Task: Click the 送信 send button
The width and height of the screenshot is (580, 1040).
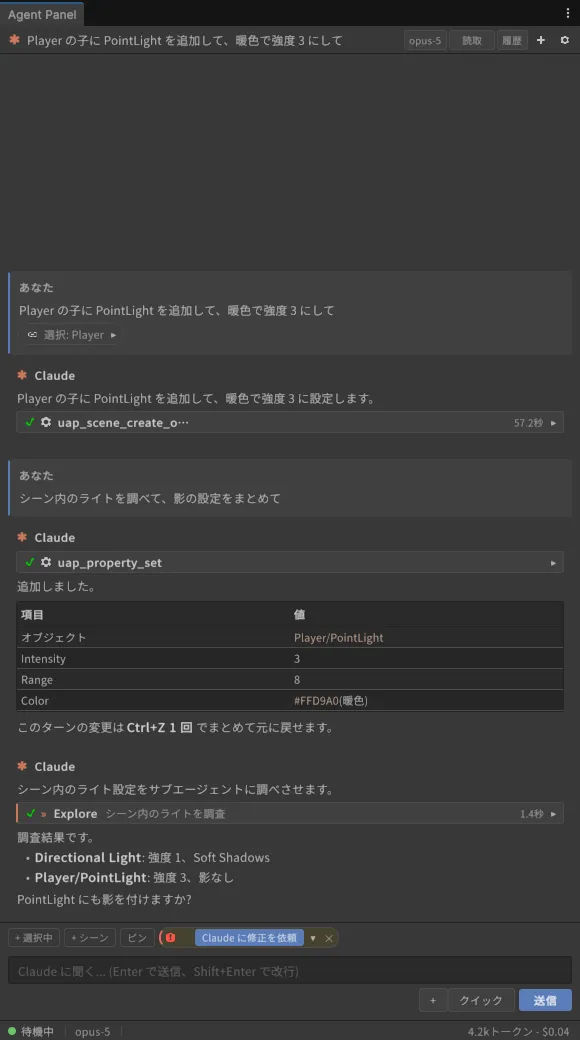Action: [x=545, y=1000]
